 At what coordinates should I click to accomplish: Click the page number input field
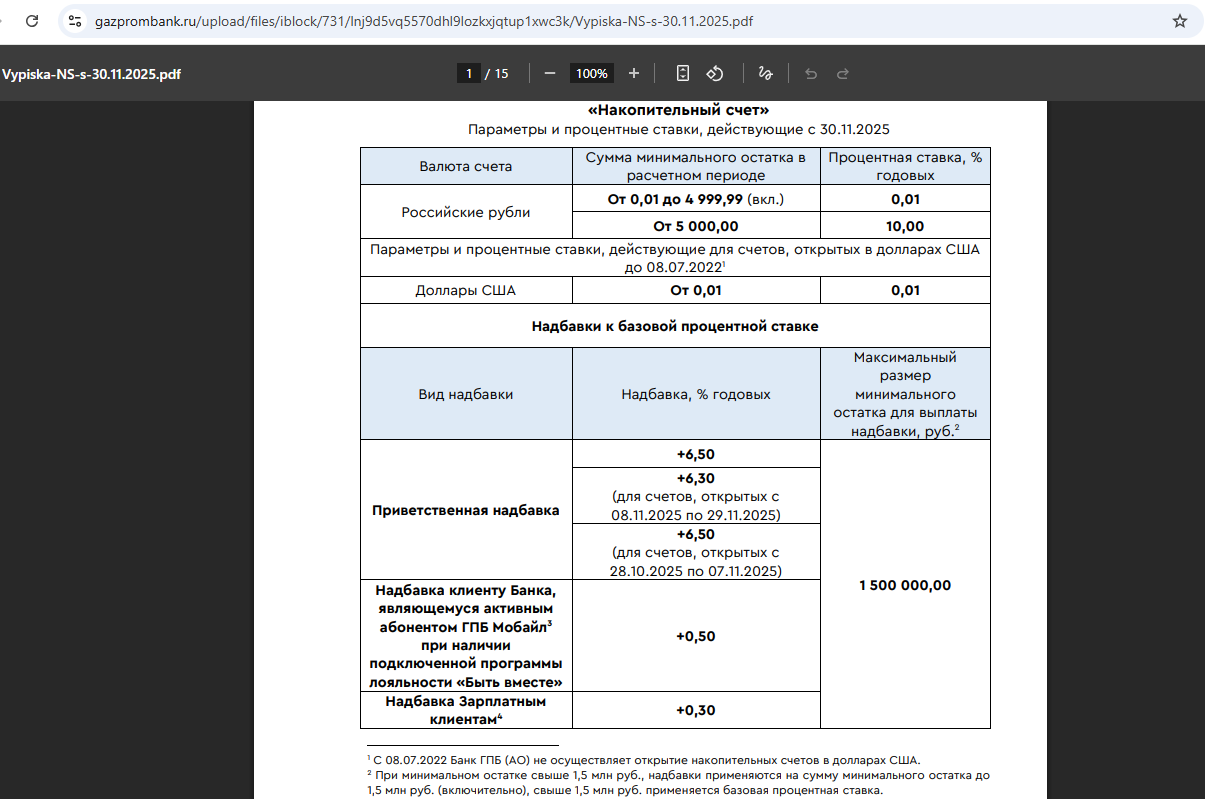click(x=468, y=73)
